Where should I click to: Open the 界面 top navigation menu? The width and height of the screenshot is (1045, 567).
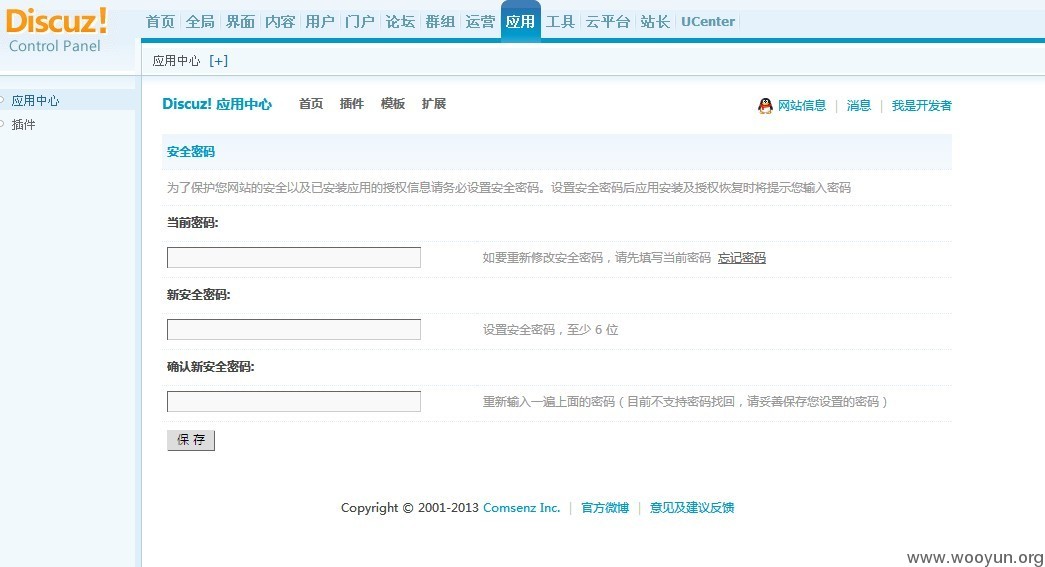click(240, 21)
